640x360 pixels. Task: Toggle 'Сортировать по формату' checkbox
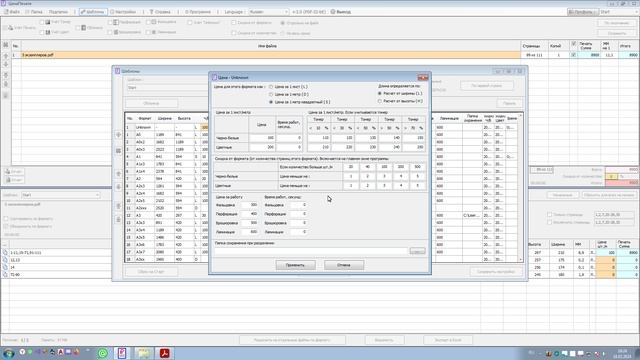(x=6, y=219)
